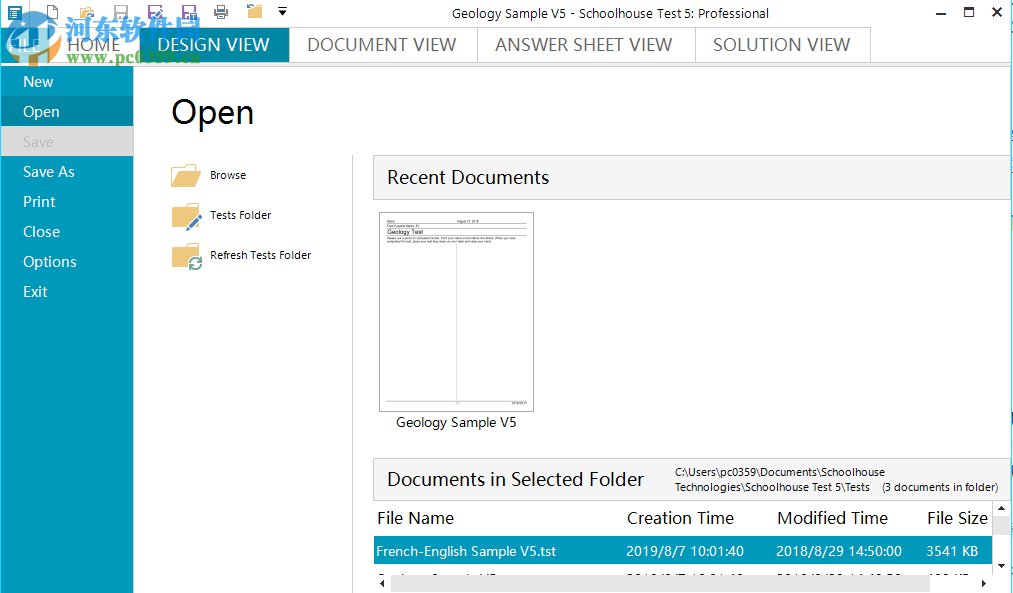
Task: Choose Print in the file menu
Action: (x=67, y=202)
